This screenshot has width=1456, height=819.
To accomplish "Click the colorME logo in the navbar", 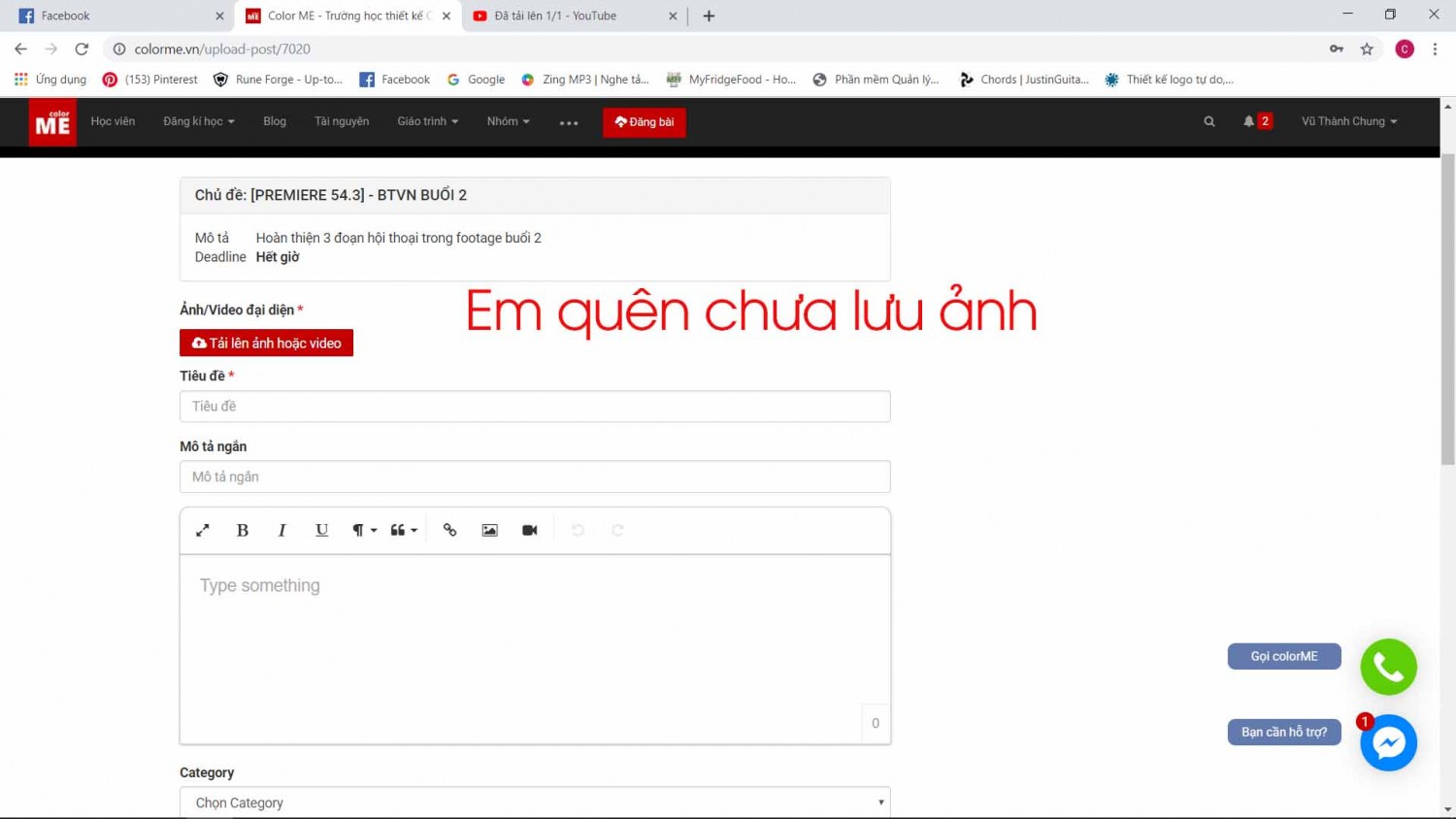I will point(52,123).
